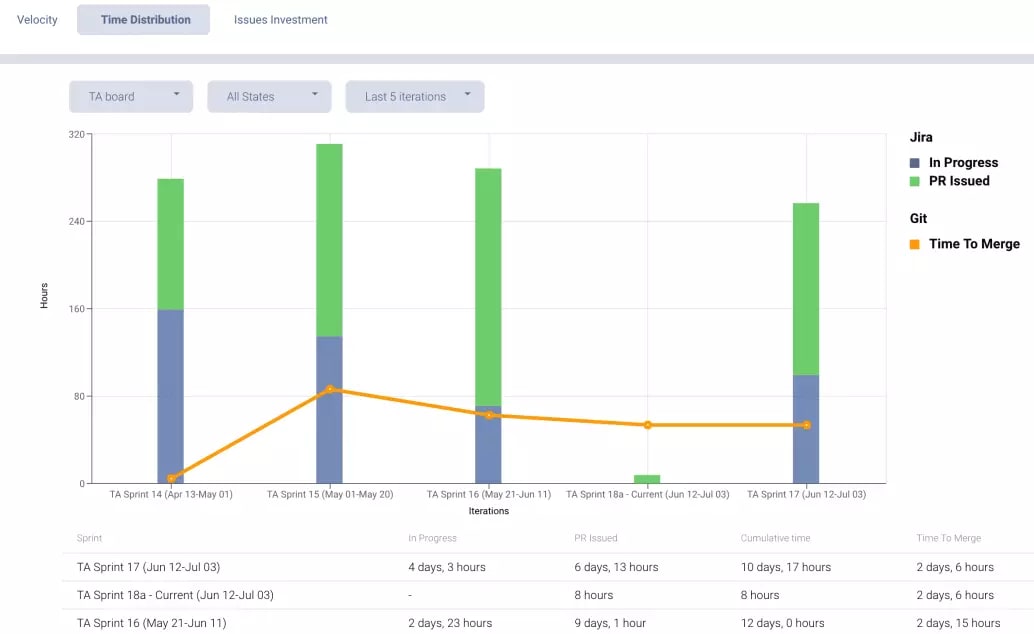Click the small green bar of Sprint 18a
This screenshot has height=634, width=1034.
tap(647, 479)
